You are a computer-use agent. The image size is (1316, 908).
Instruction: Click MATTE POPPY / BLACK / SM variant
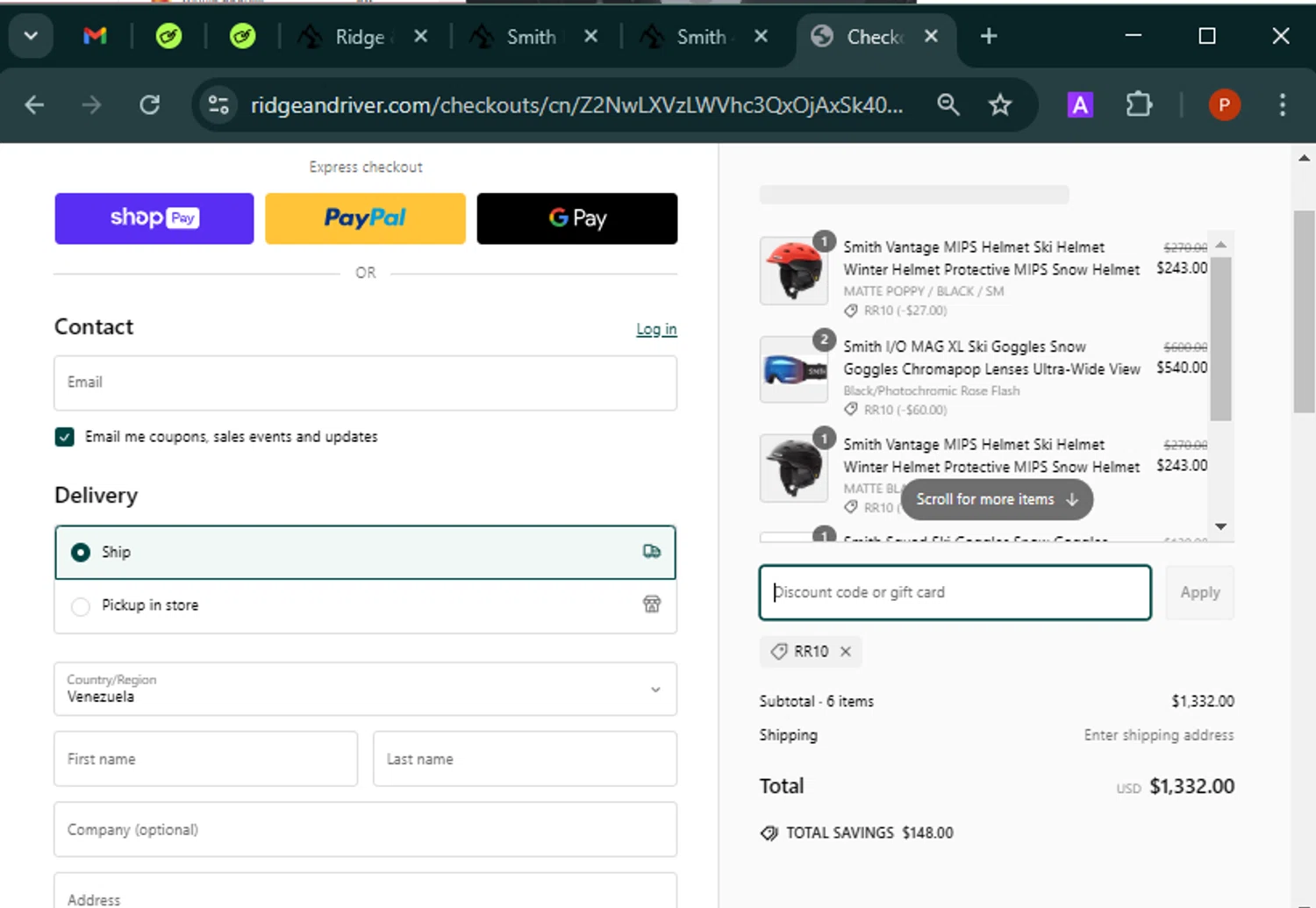(x=924, y=291)
